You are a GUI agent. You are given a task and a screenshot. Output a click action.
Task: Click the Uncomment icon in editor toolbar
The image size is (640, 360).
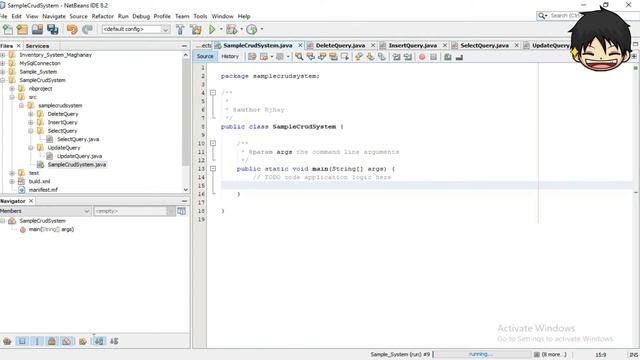pyautogui.click(x=459, y=57)
